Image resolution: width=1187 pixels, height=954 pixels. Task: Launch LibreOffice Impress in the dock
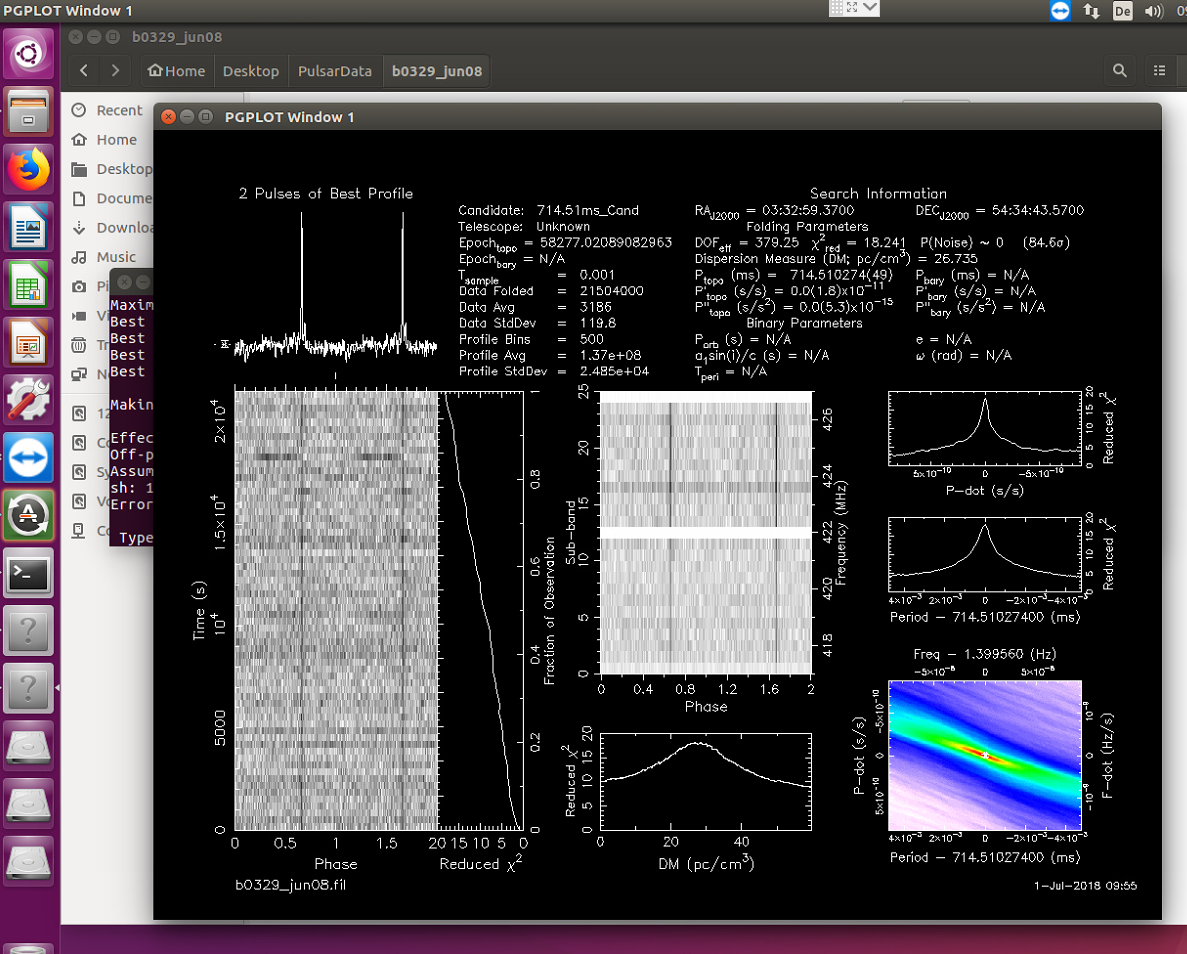click(28, 342)
